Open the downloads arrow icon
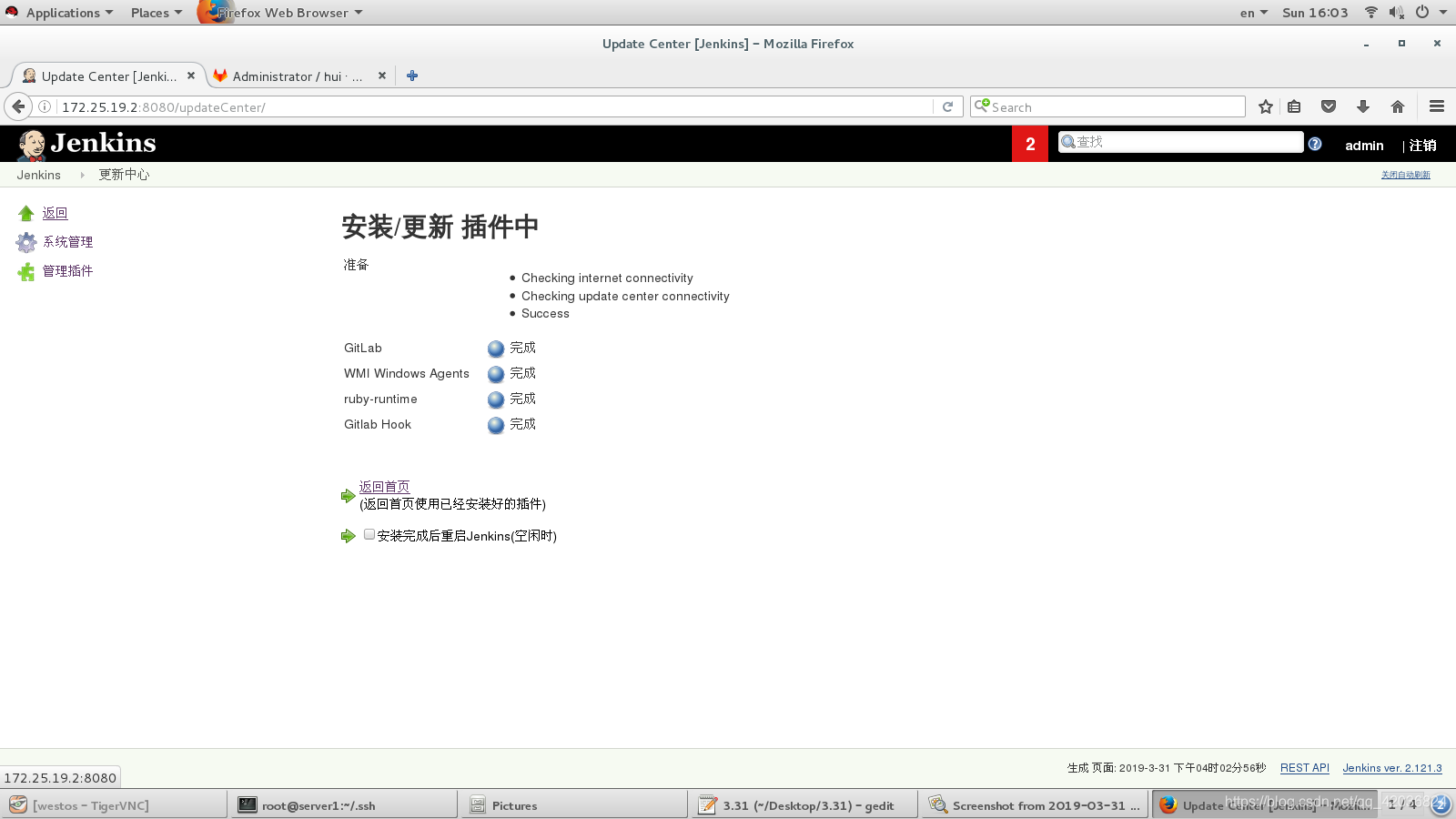Screen dimensions: 1456x819 (1363, 106)
